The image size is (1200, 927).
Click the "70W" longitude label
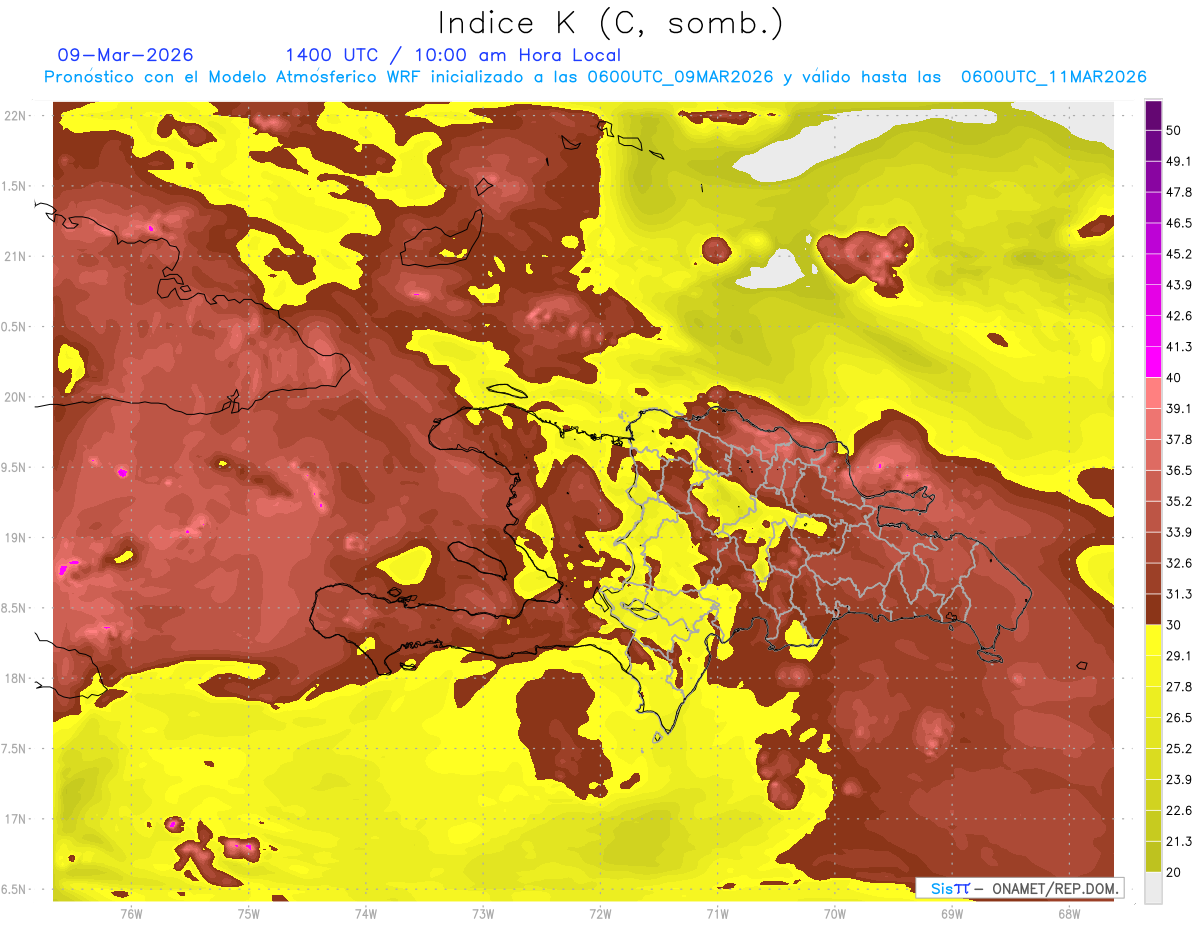pyautogui.click(x=835, y=913)
